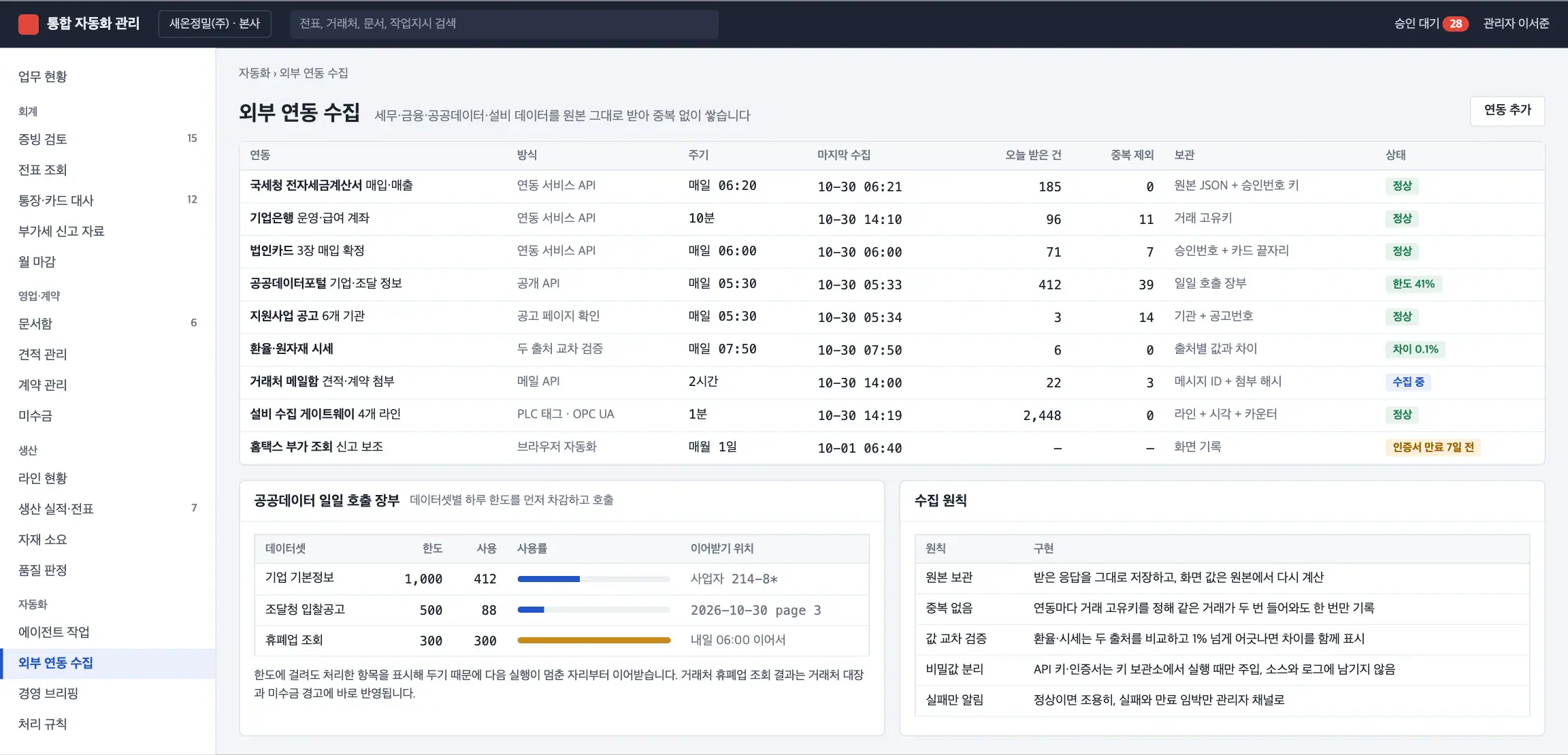Screen dimensions: 1568x755
Task: Open 문서함 sidebar item
Action: click(x=108, y=323)
